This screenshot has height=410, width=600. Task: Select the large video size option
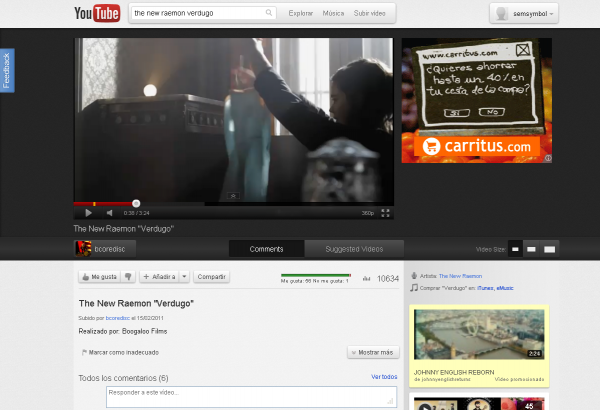click(x=551, y=248)
